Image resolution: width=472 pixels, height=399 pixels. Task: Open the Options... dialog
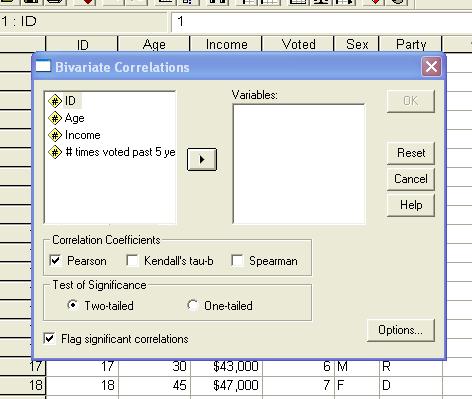[401, 330]
